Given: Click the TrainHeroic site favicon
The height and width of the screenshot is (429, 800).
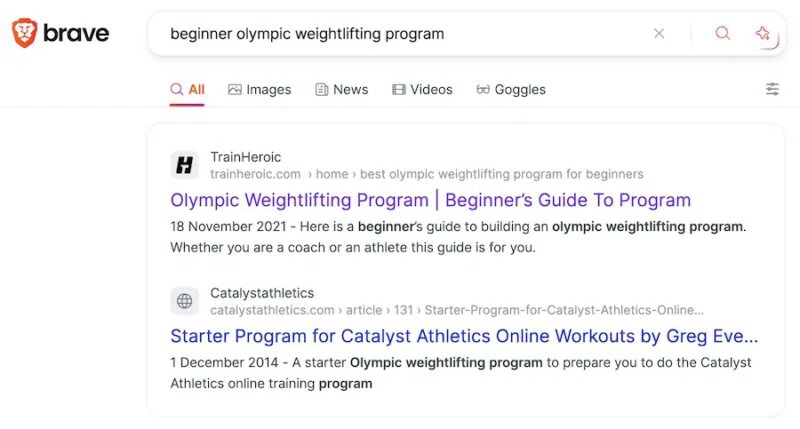Looking at the screenshot, I should click(184, 165).
